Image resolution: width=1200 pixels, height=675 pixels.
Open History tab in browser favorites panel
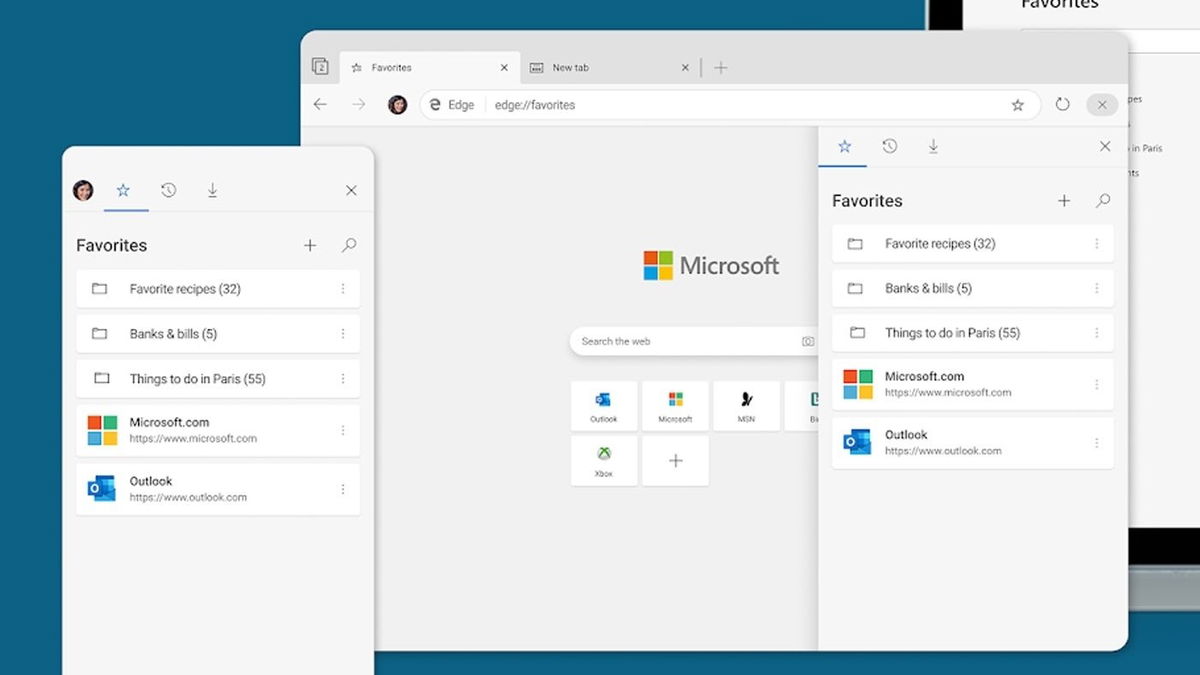click(889, 147)
